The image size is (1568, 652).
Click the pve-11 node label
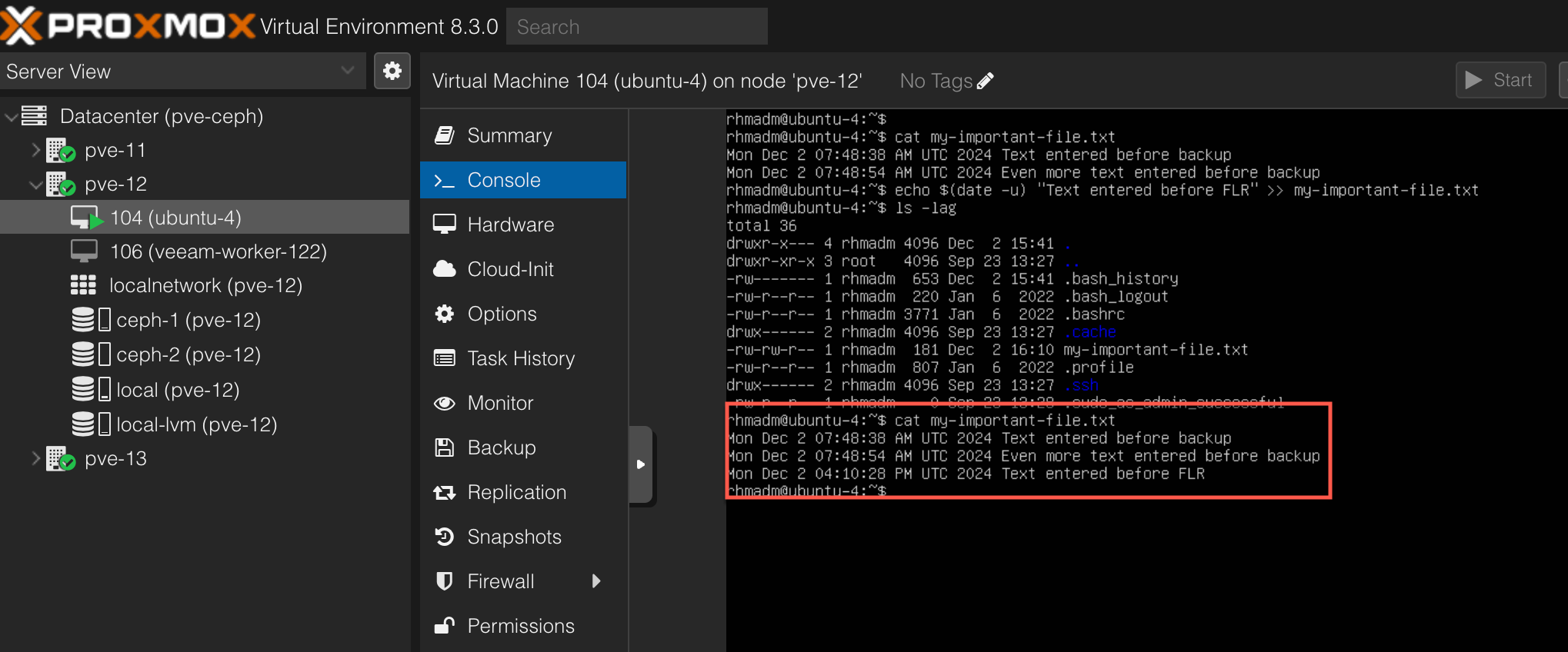click(x=115, y=150)
